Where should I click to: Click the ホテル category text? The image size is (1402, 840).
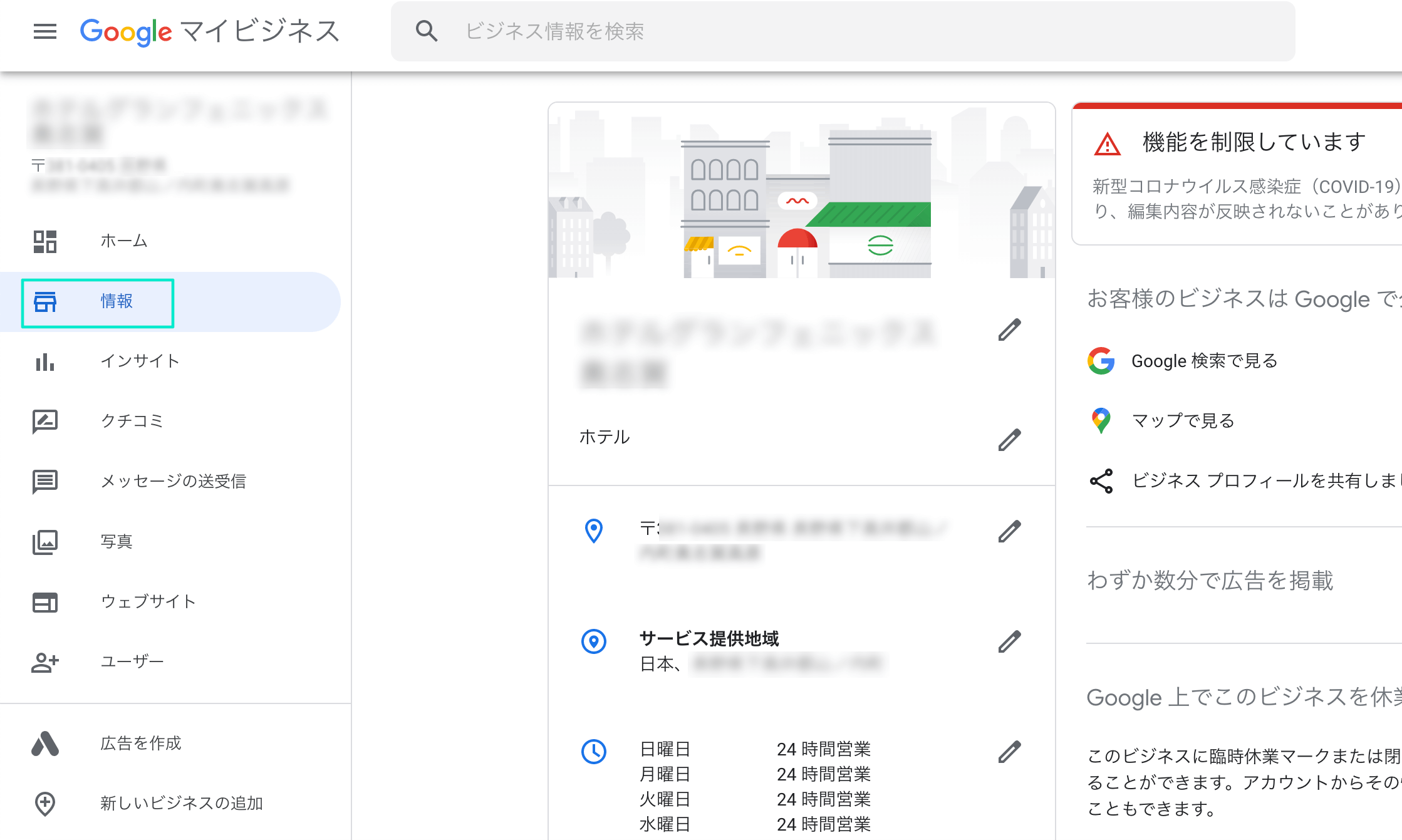click(x=605, y=437)
